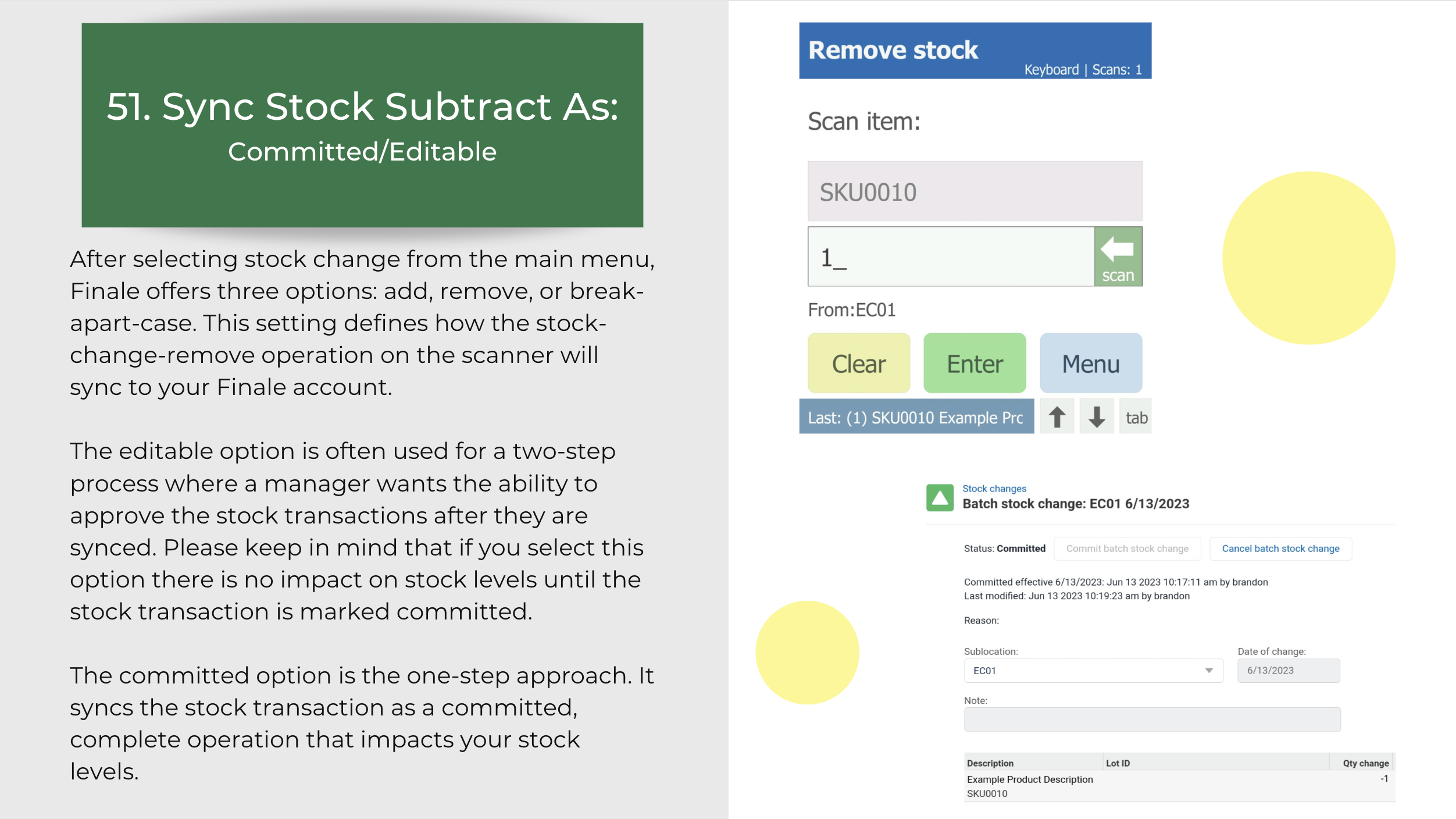The image size is (1456, 819).
Task: Click the quantity input showing 1_
Action: click(x=951, y=257)
